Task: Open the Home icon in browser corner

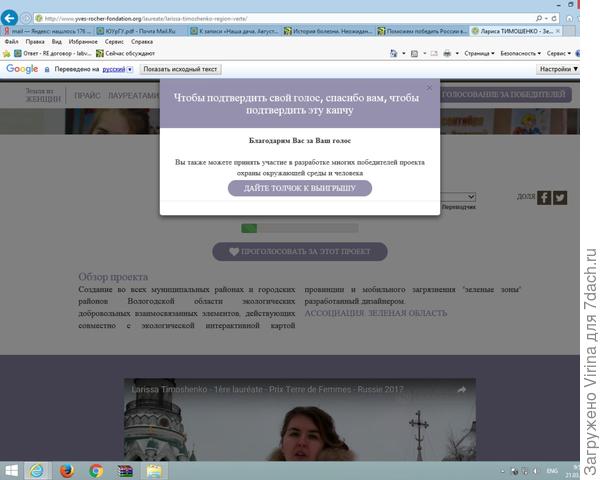Action: 569,18
